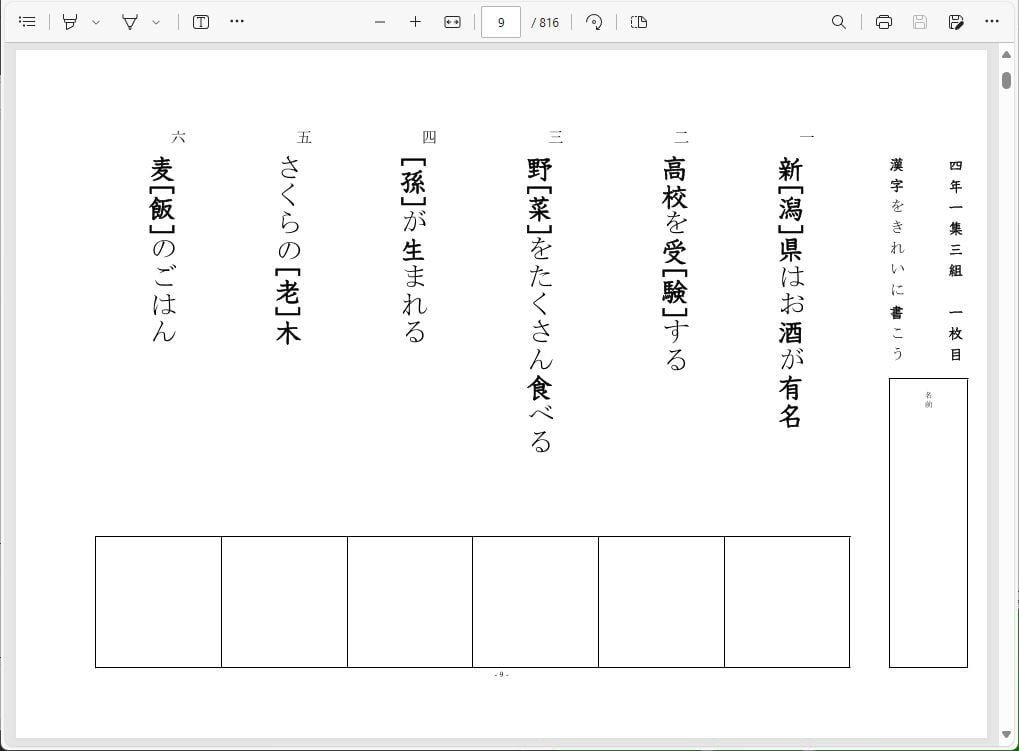This screenshot has width=1019, height=751.
Task: Click the sentence 高校を受[験]する
Action: click(675, 264)
